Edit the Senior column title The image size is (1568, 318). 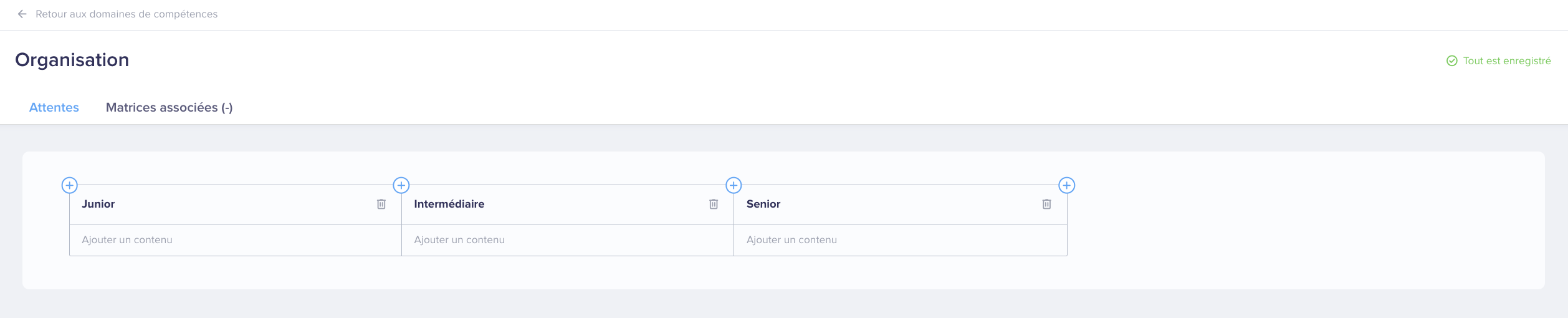click(x=763, y=204)
